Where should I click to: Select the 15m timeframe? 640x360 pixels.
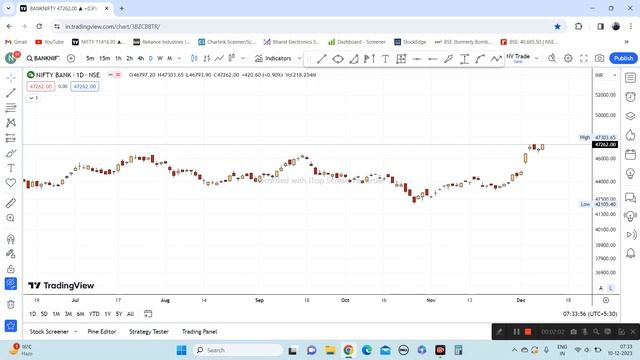click(104, 58)
